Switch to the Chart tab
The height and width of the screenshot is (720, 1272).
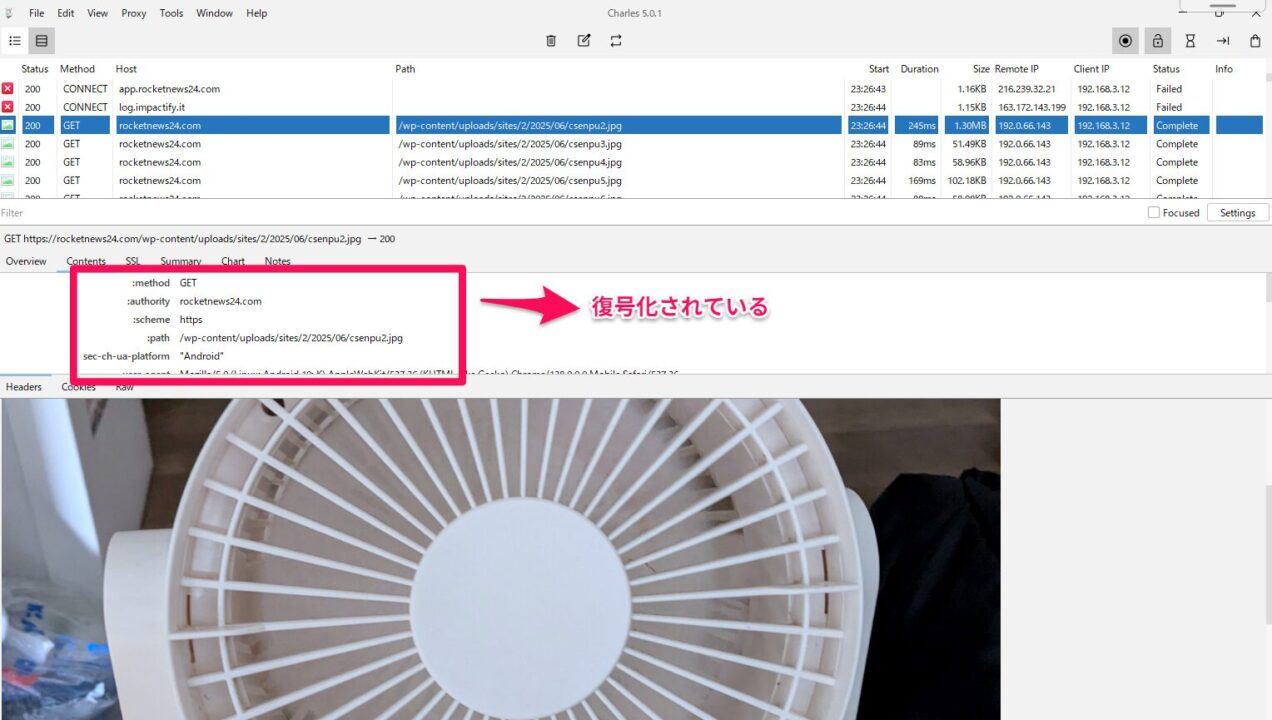[233, 261]
